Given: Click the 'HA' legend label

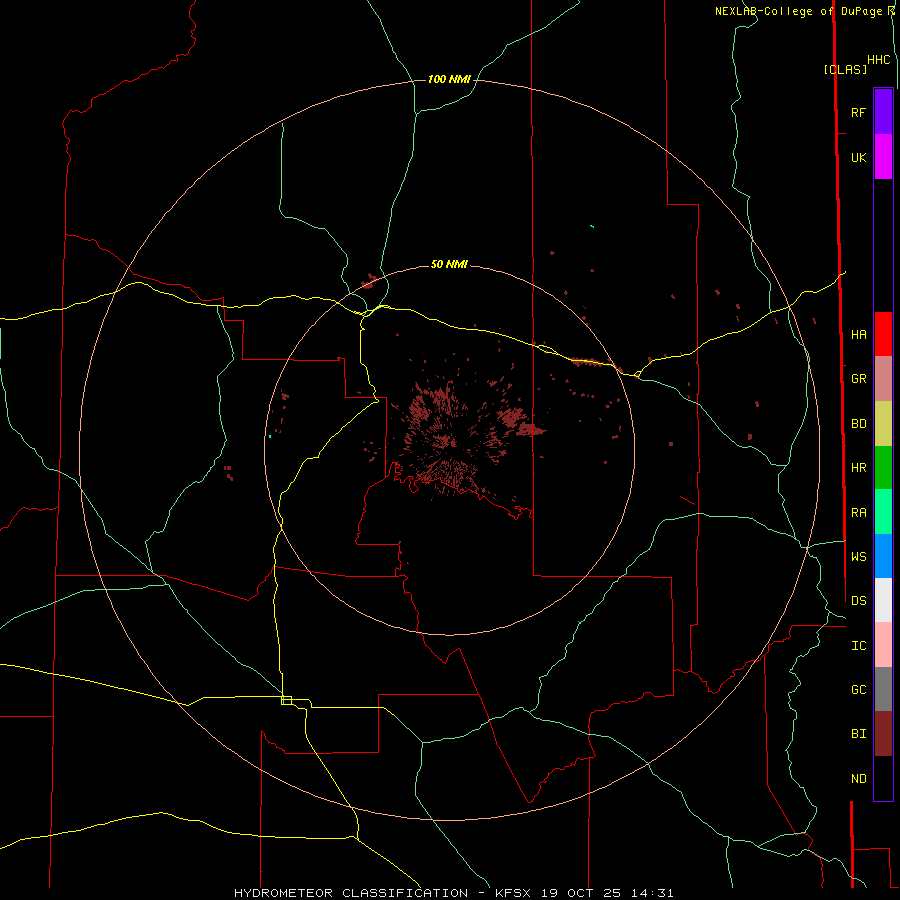Looking at the screenshot, I should (859, 335).
